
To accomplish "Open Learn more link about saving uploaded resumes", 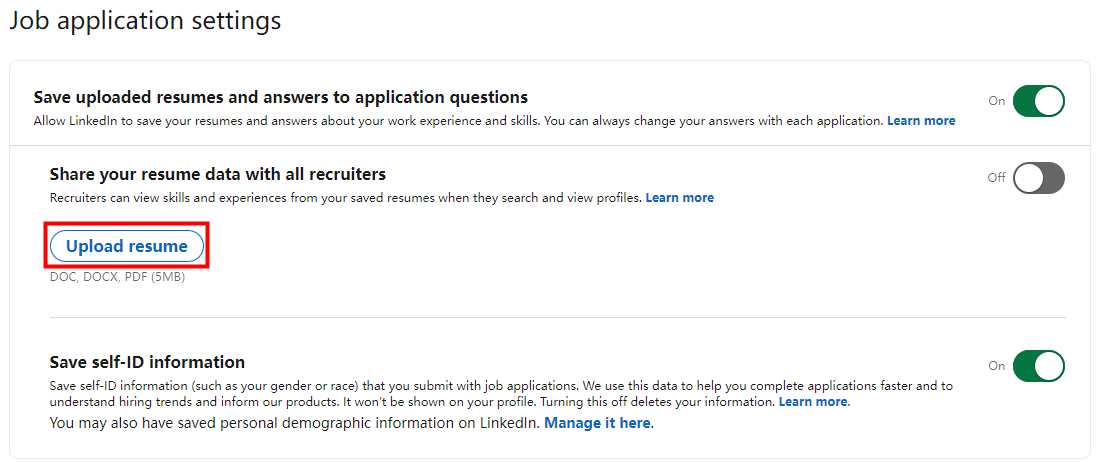I will (x=921, y=120).
